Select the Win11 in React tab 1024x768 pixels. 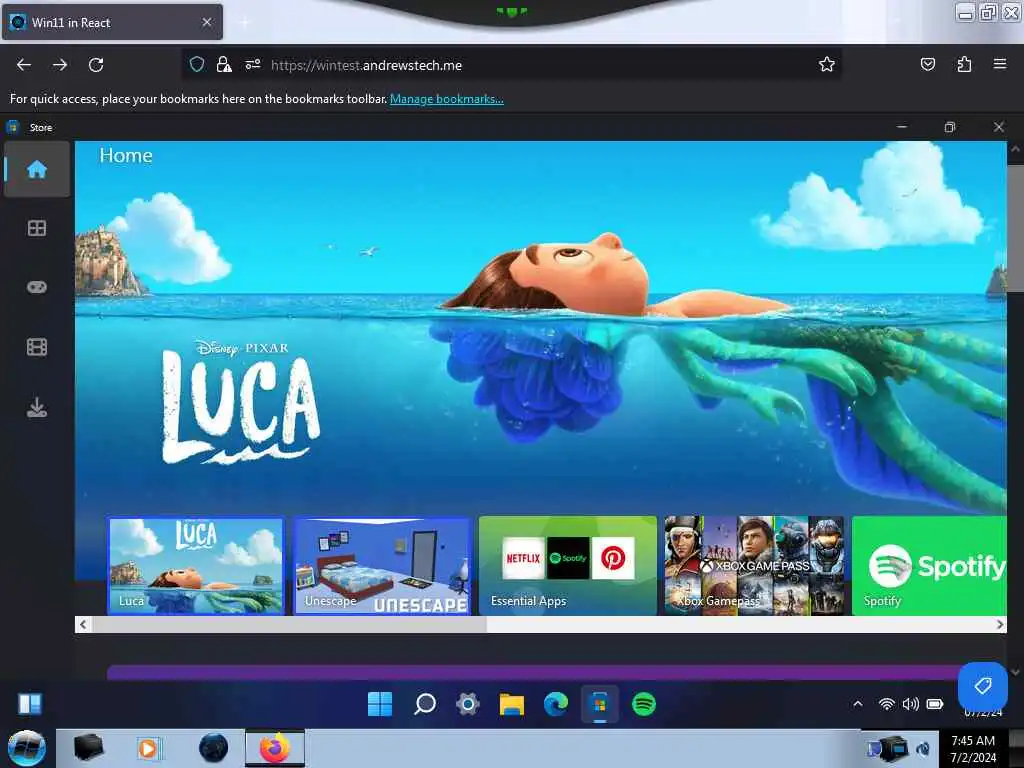[x=112, y=22]
